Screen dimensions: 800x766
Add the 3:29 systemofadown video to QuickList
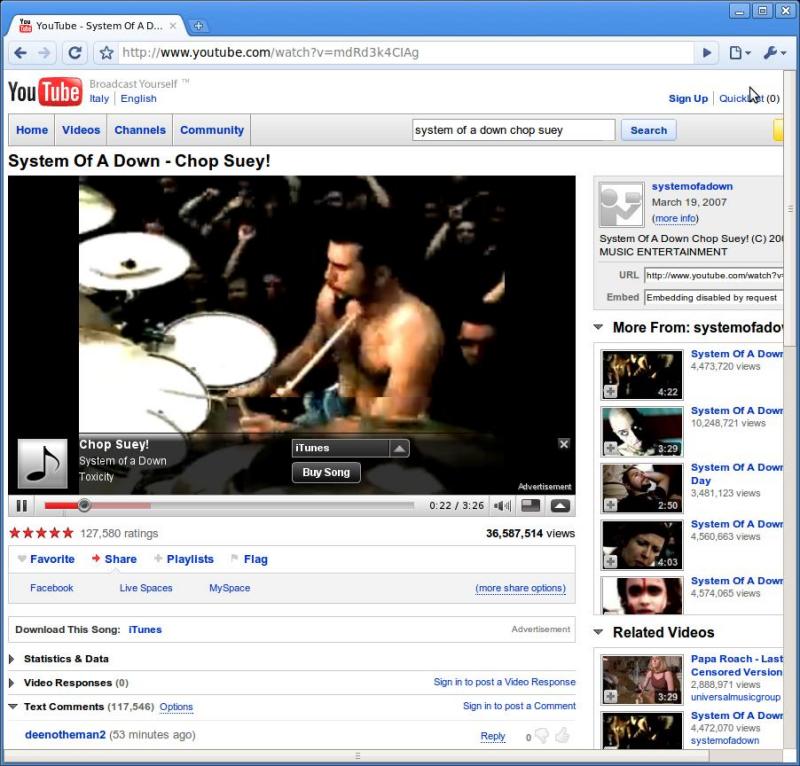point(610,448)
